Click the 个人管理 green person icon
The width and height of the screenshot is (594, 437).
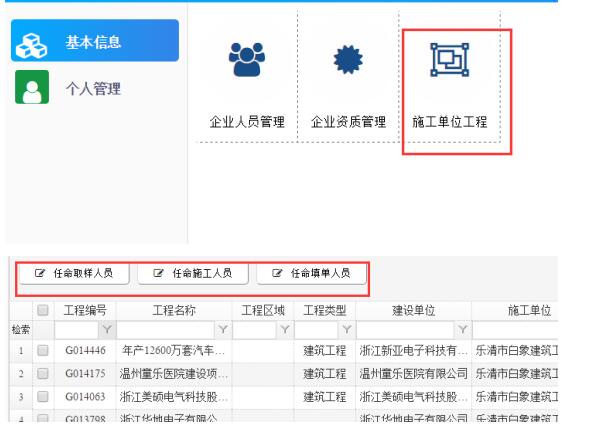click(x=32, y=87)
